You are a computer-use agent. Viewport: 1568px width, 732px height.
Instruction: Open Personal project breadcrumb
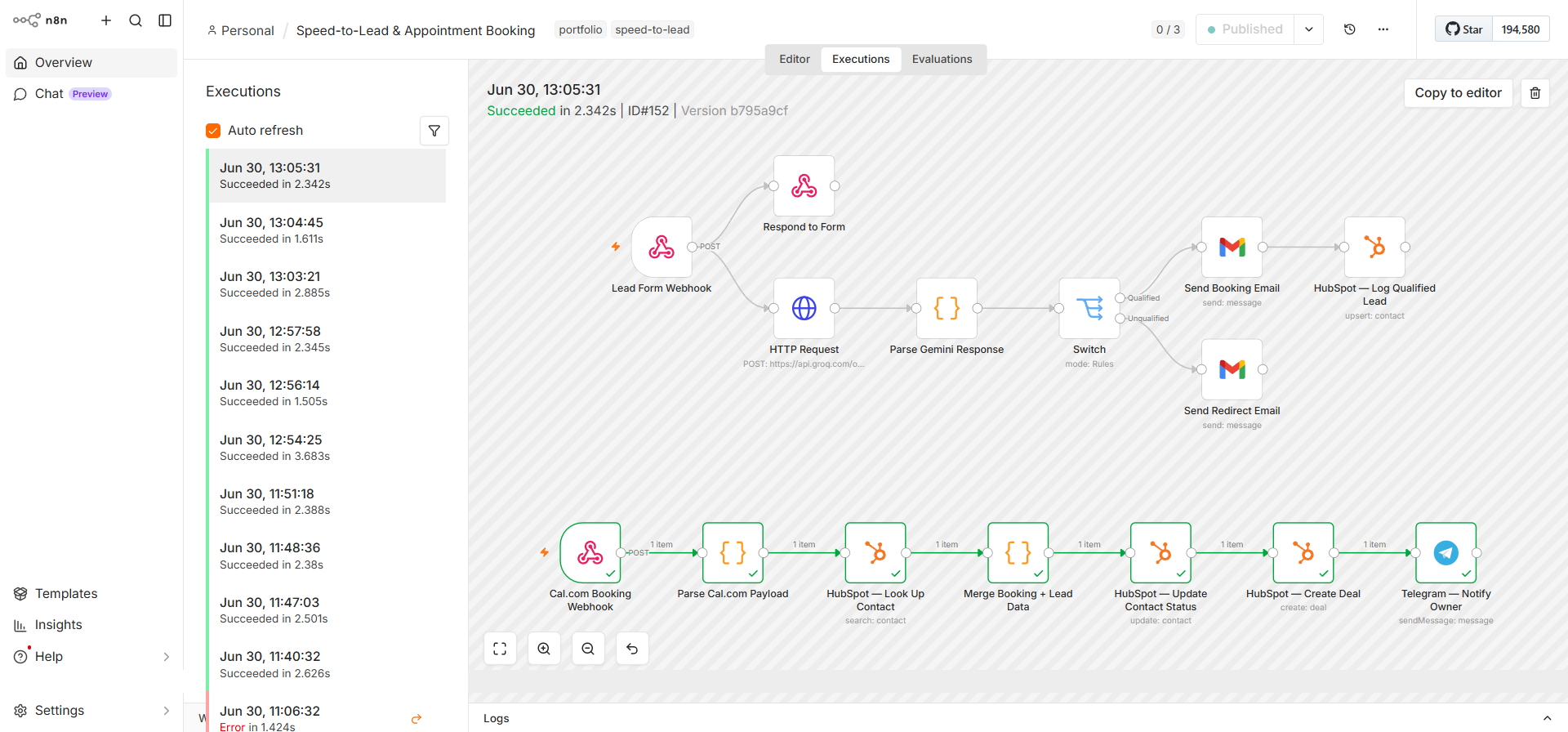241,30
